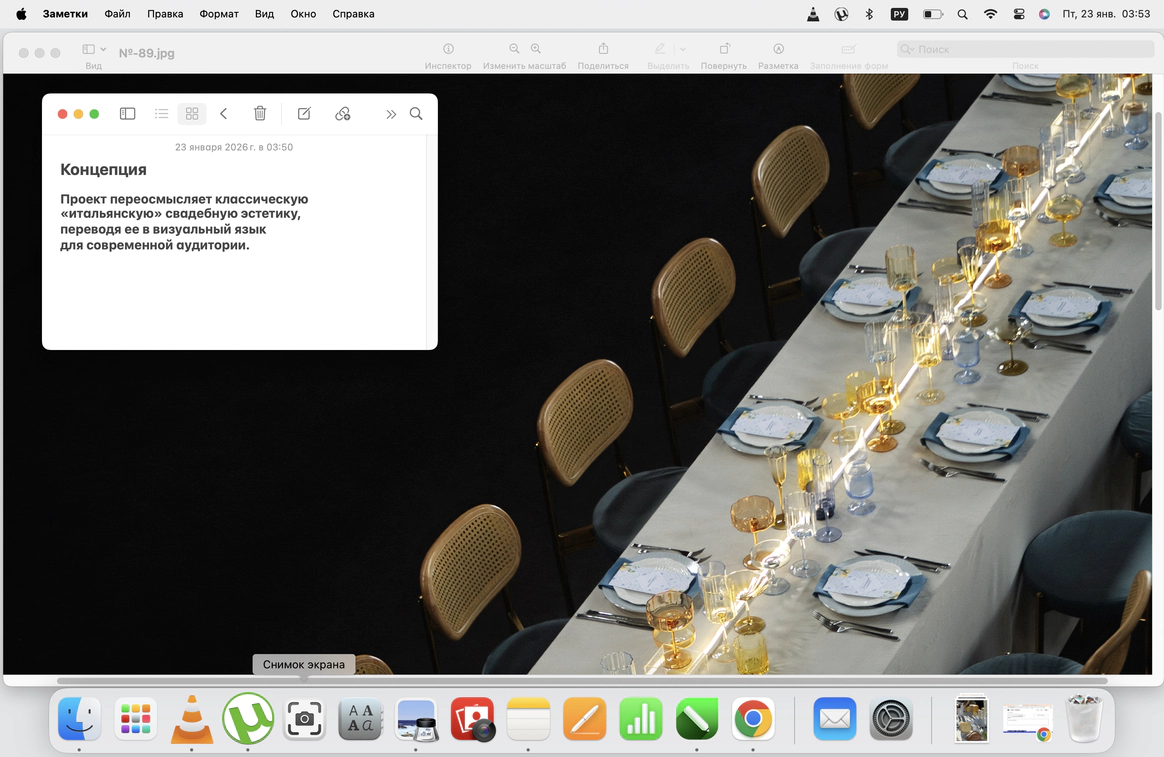Viewport: 1164px width, 757px height.
Task: Click the Поиск search field in Preview
Action: tap(1030, 49)
